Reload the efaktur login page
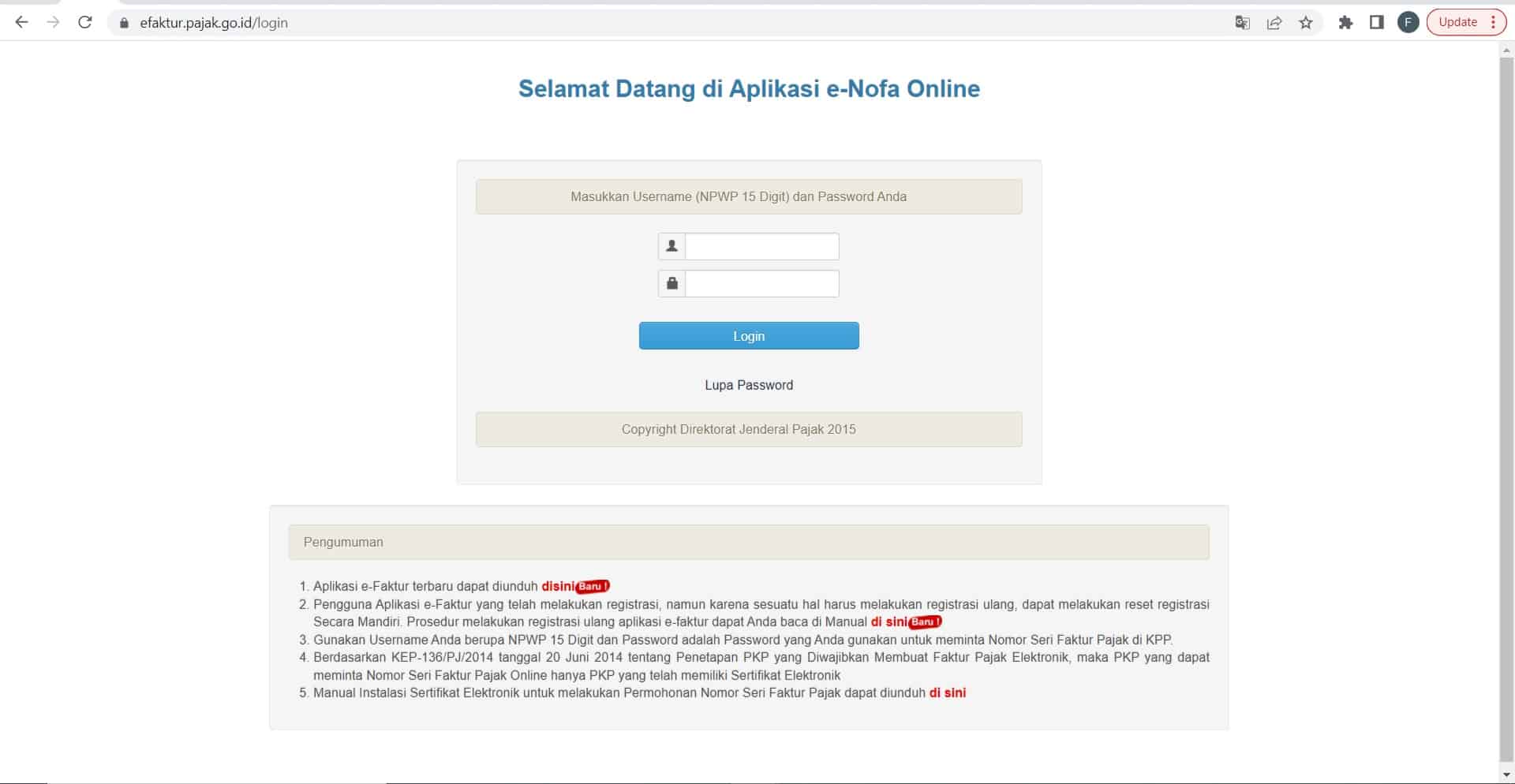 pos(85,22)
